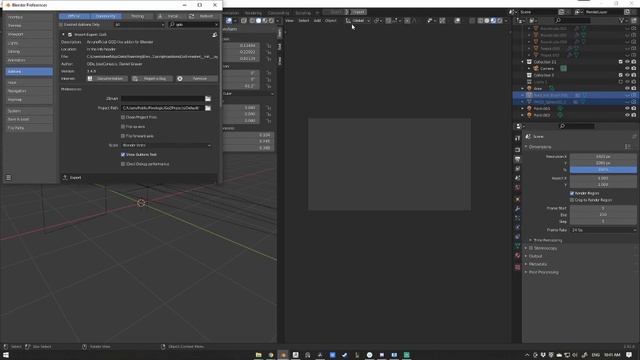
Task: Toggle the Official add-ons filter
Action: 74,16
